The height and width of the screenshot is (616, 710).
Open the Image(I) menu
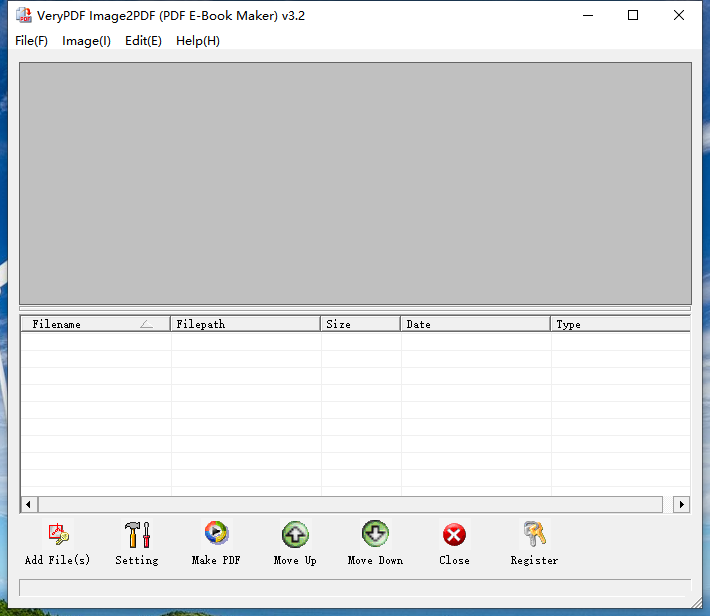(86, 41)
